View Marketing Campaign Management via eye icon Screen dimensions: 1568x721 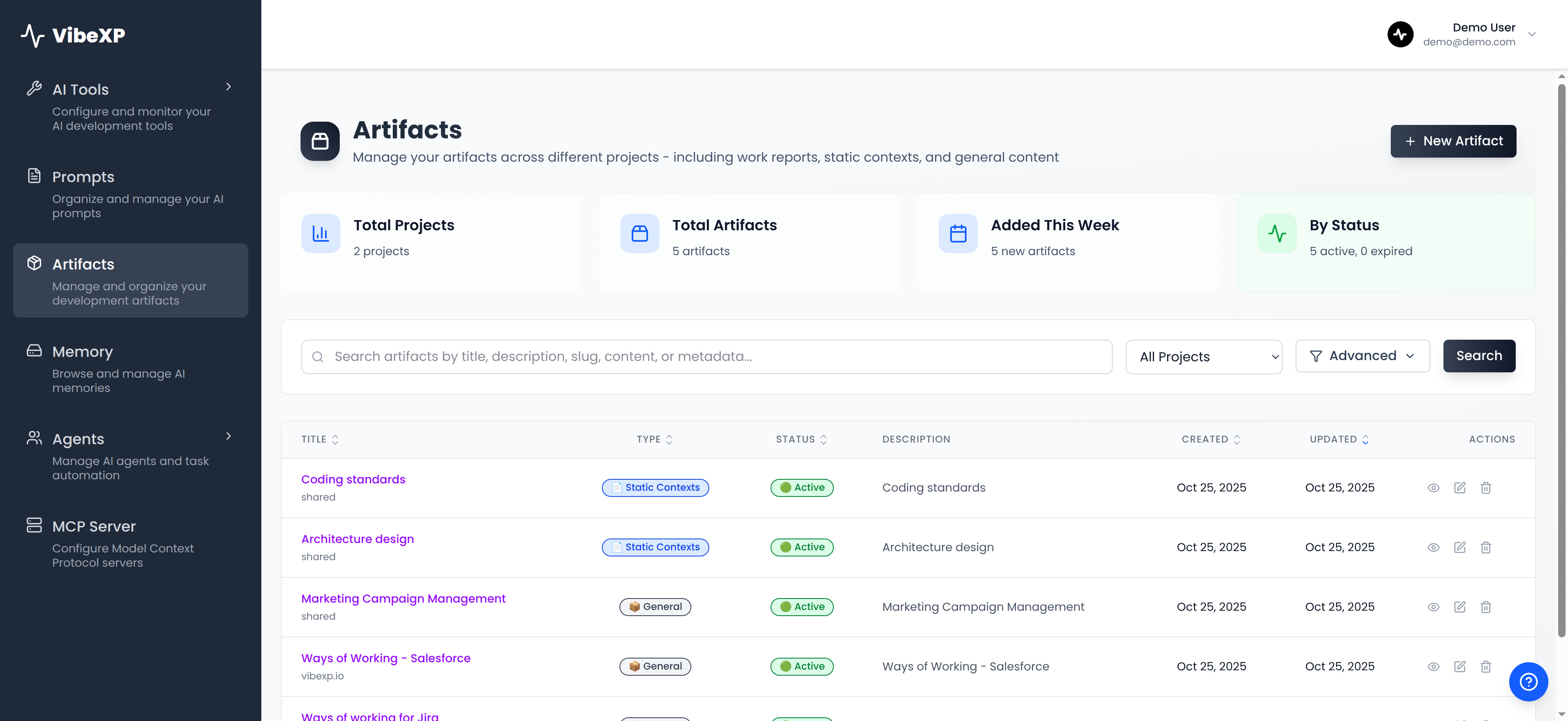pos(1434,607)
